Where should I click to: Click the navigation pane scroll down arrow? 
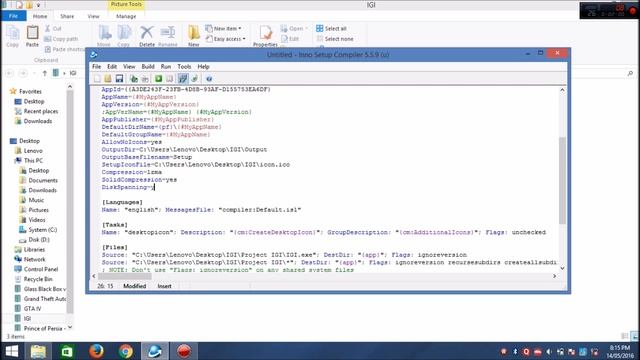pos(70,327)
